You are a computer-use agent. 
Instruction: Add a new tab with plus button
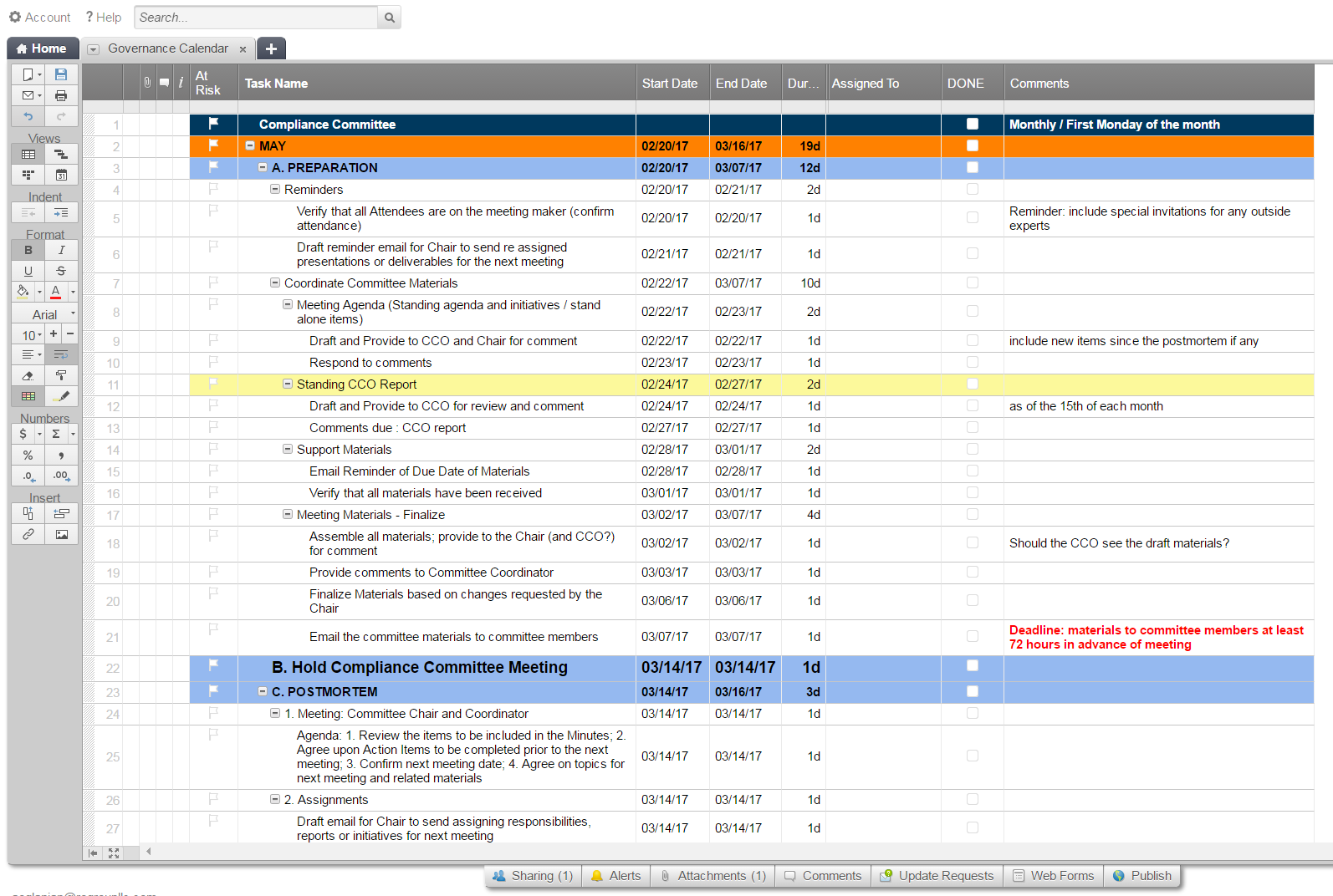[271, 48]
